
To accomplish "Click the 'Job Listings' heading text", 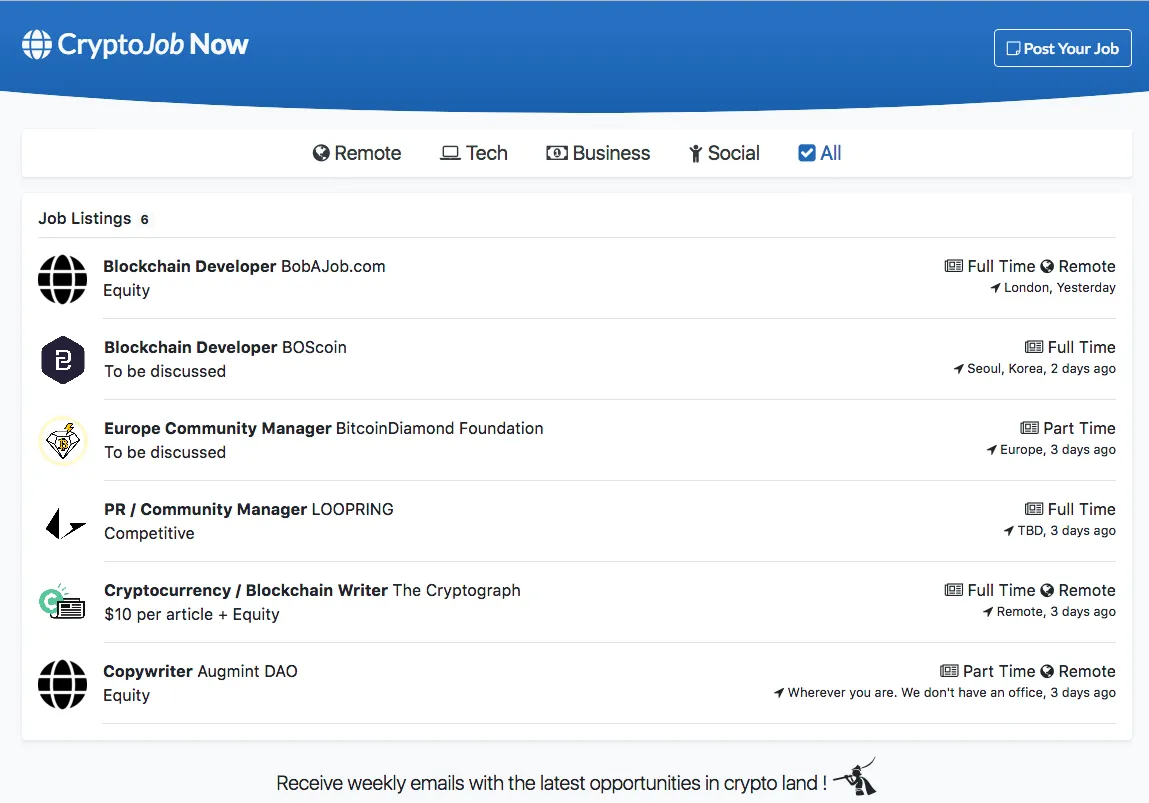I will click(85, 218).
